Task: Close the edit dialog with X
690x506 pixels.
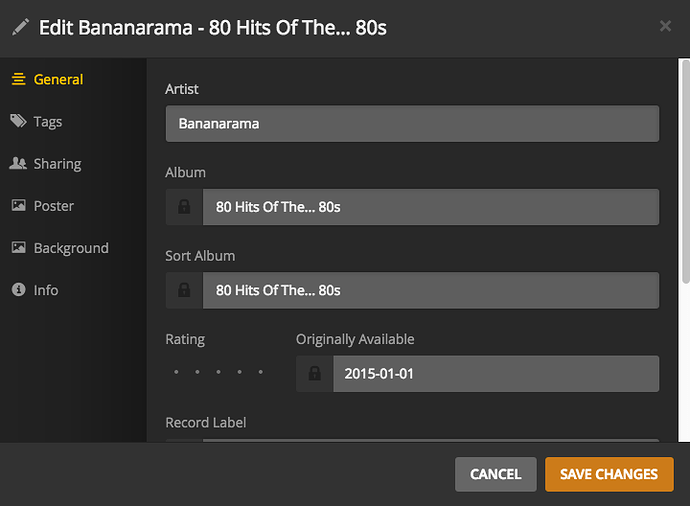Action: (665, 26)
